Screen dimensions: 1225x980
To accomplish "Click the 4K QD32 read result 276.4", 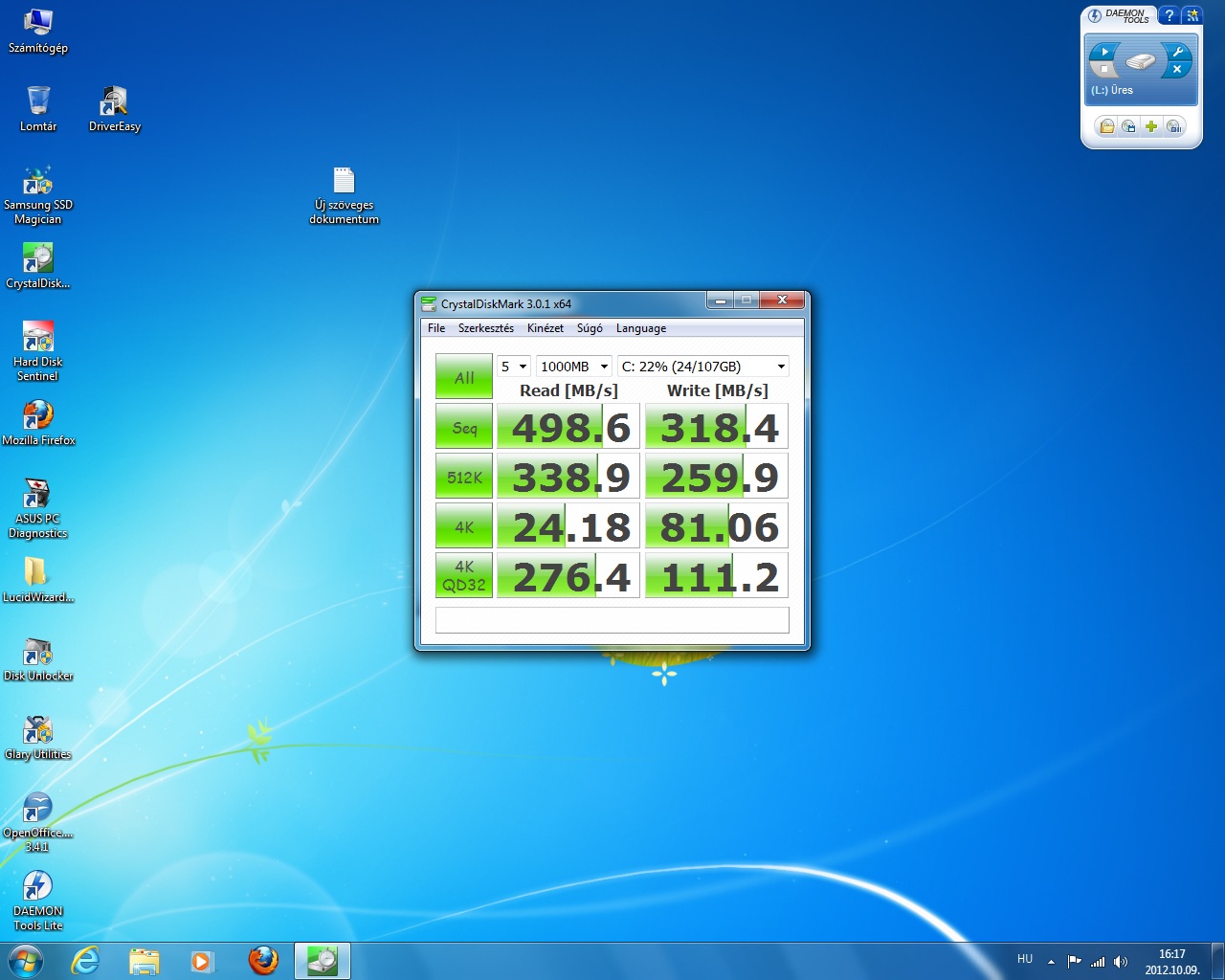I will click(x=568, y=576).
